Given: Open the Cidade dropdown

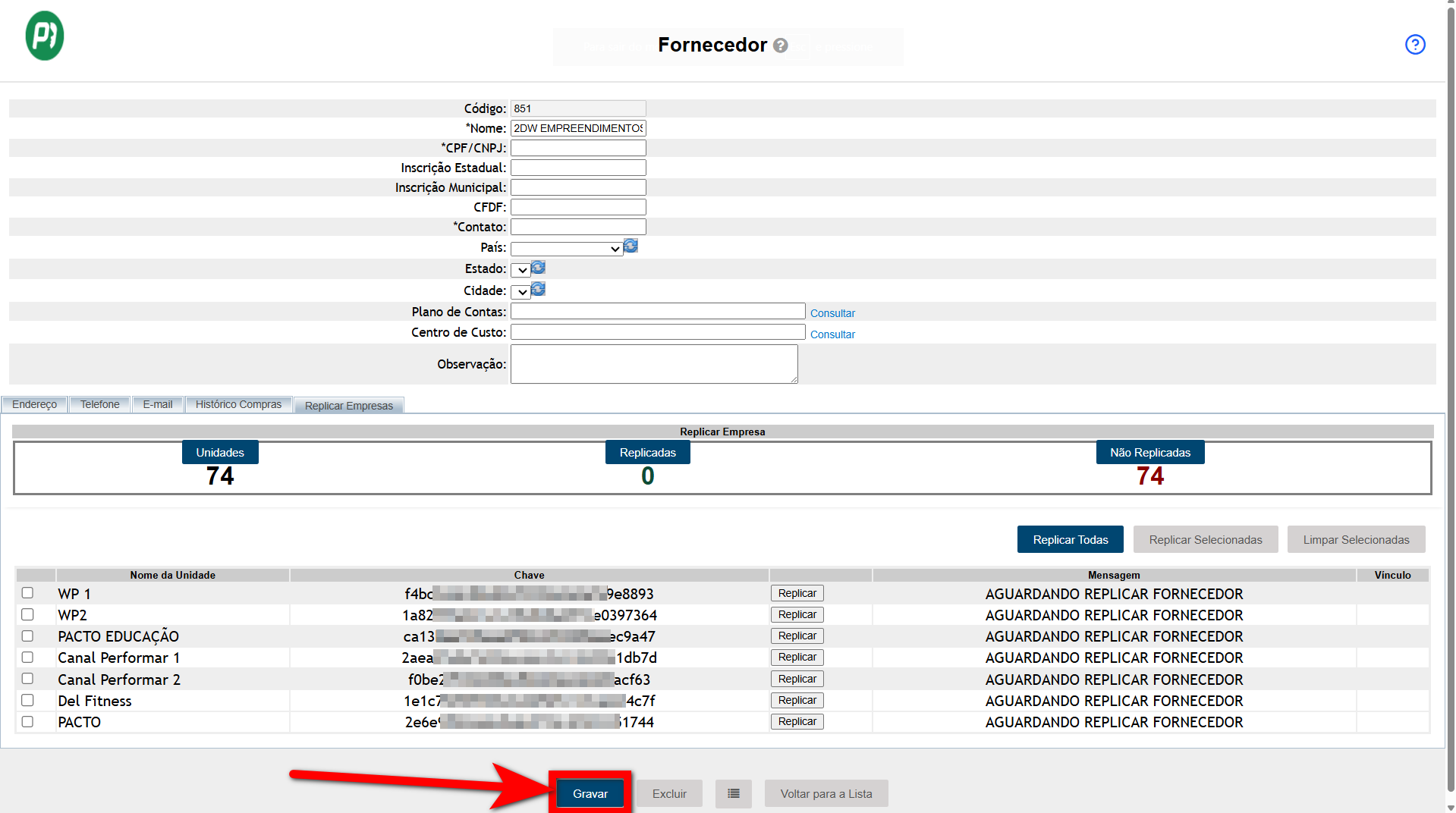Looking at the screenshot, I should click(520, 292).
